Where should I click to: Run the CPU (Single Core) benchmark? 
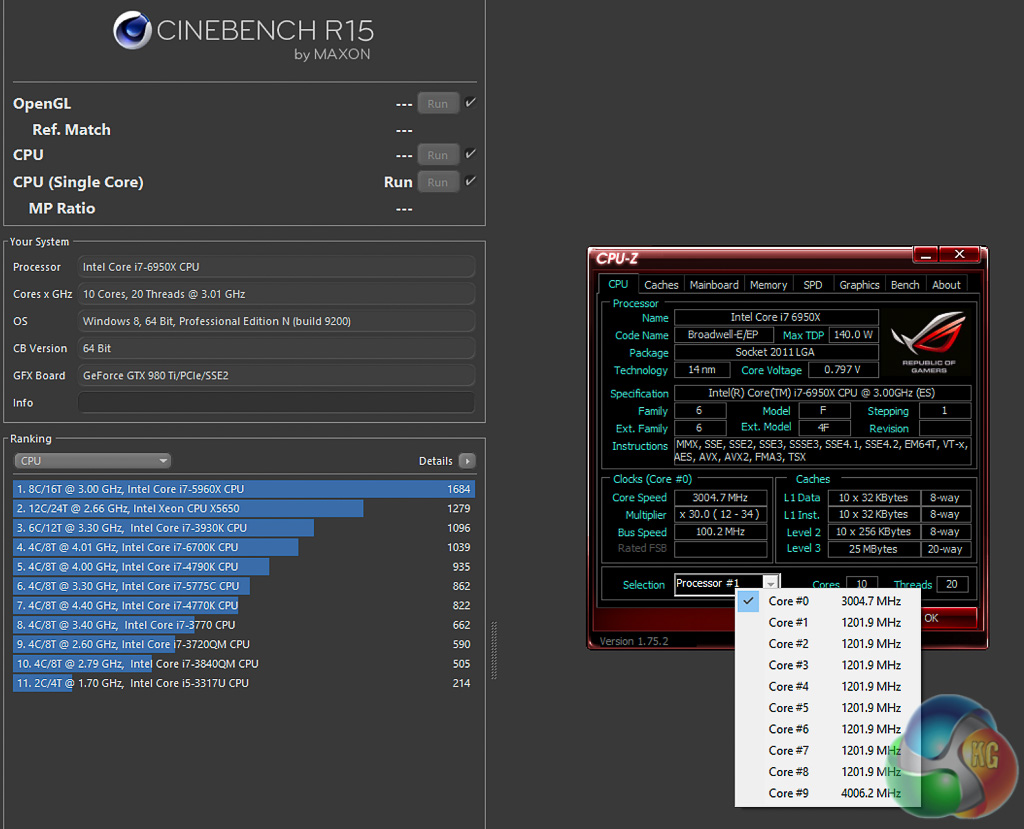click(438, 182)
